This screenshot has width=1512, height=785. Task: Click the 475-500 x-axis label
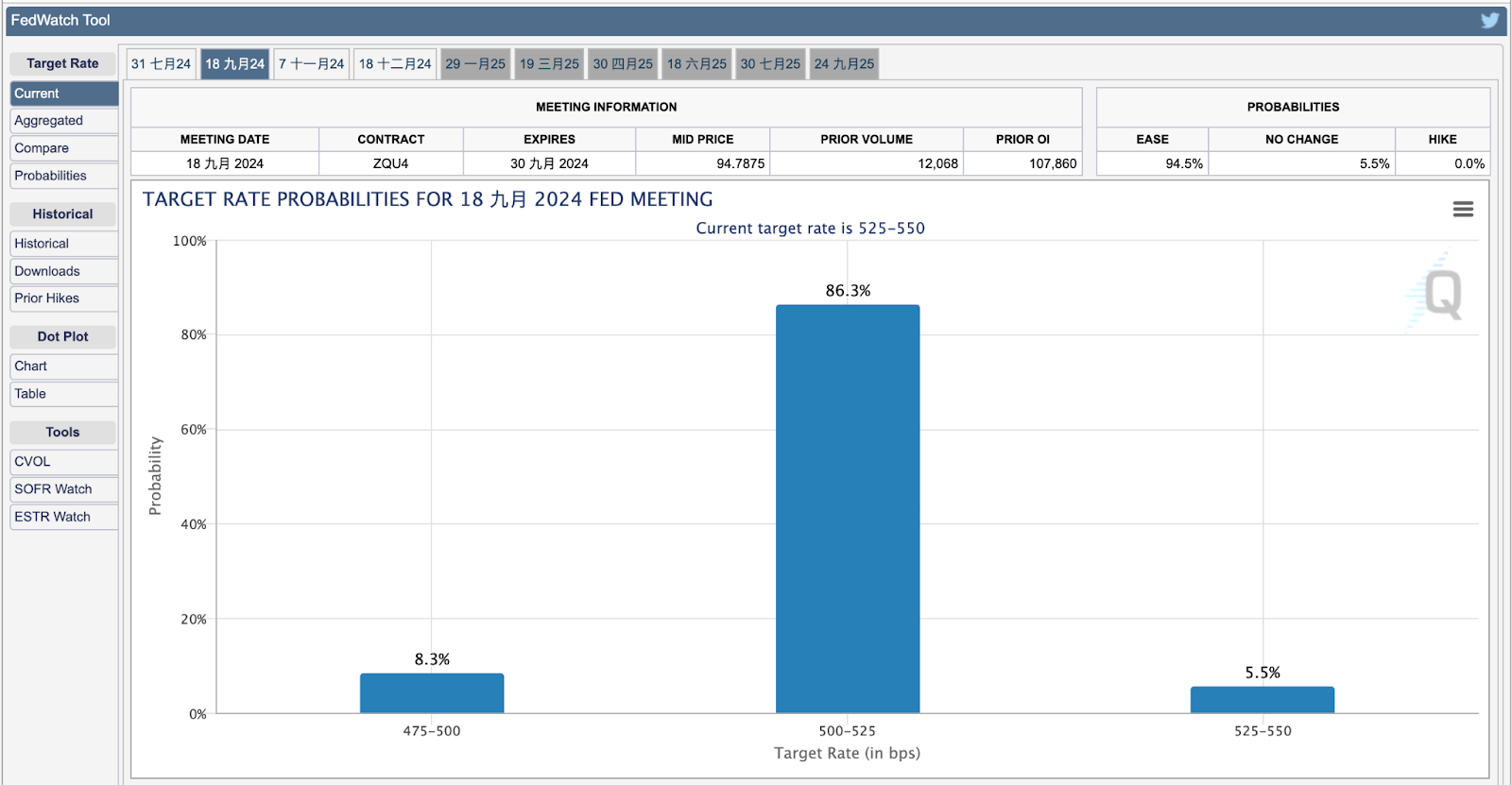[432, 731]
